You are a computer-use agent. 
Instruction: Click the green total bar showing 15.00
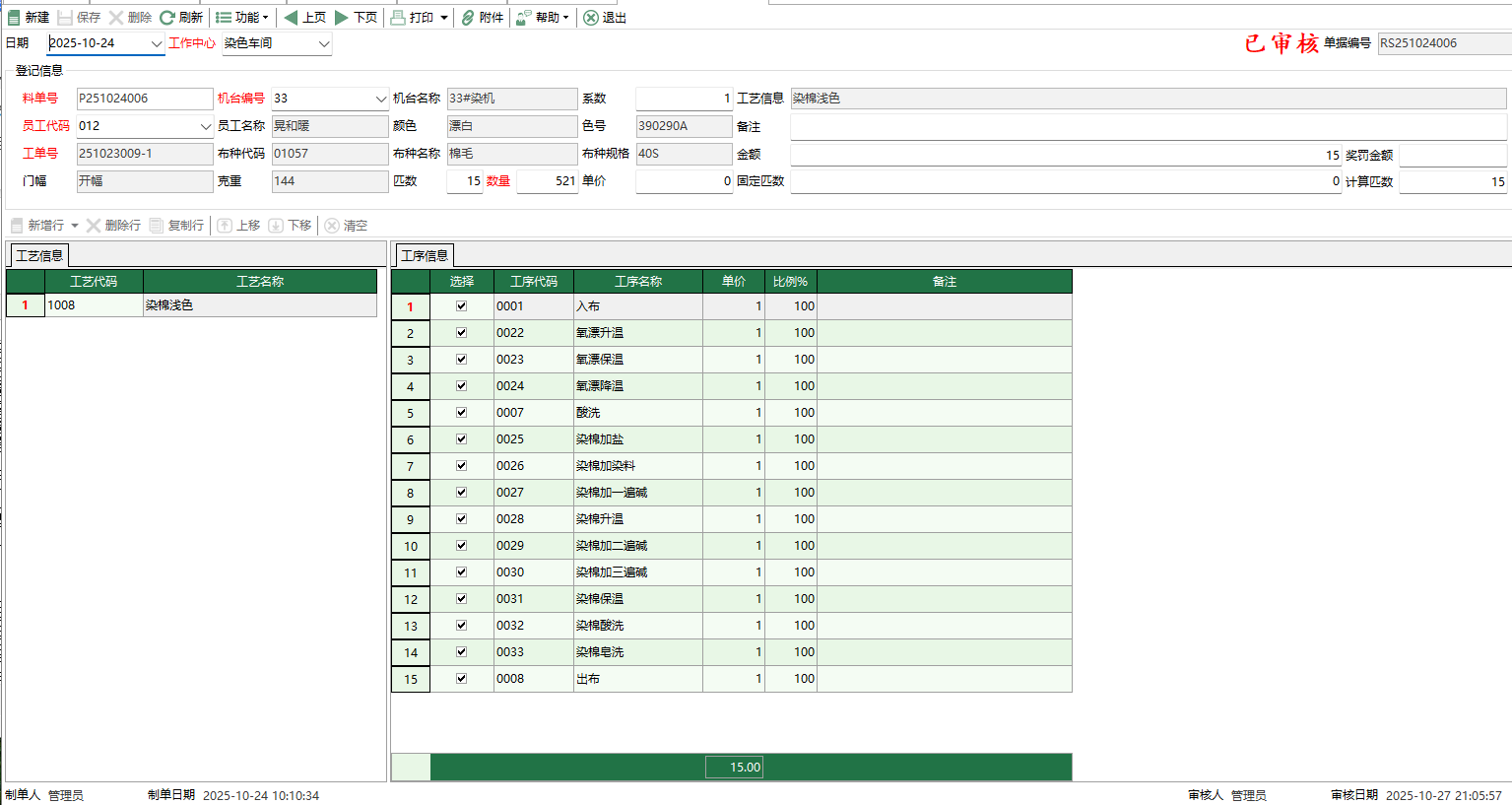coord(733,766)
